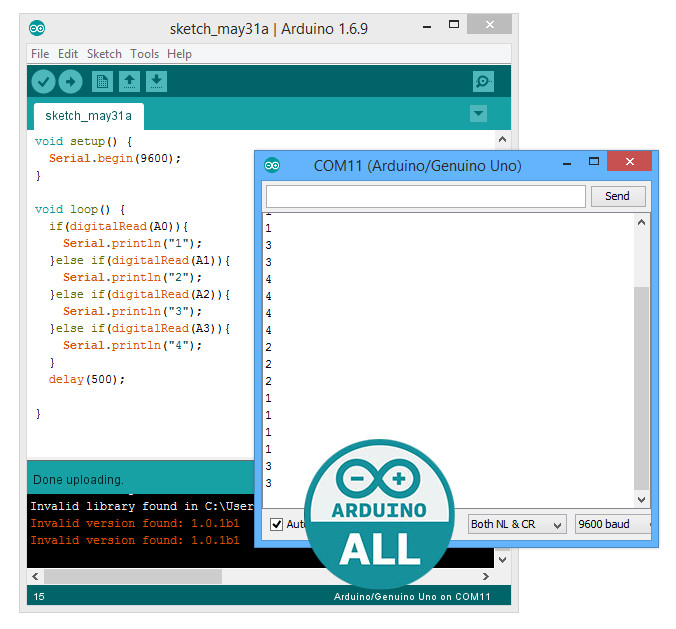Open a sketch with the Open icon

point(129,81)
